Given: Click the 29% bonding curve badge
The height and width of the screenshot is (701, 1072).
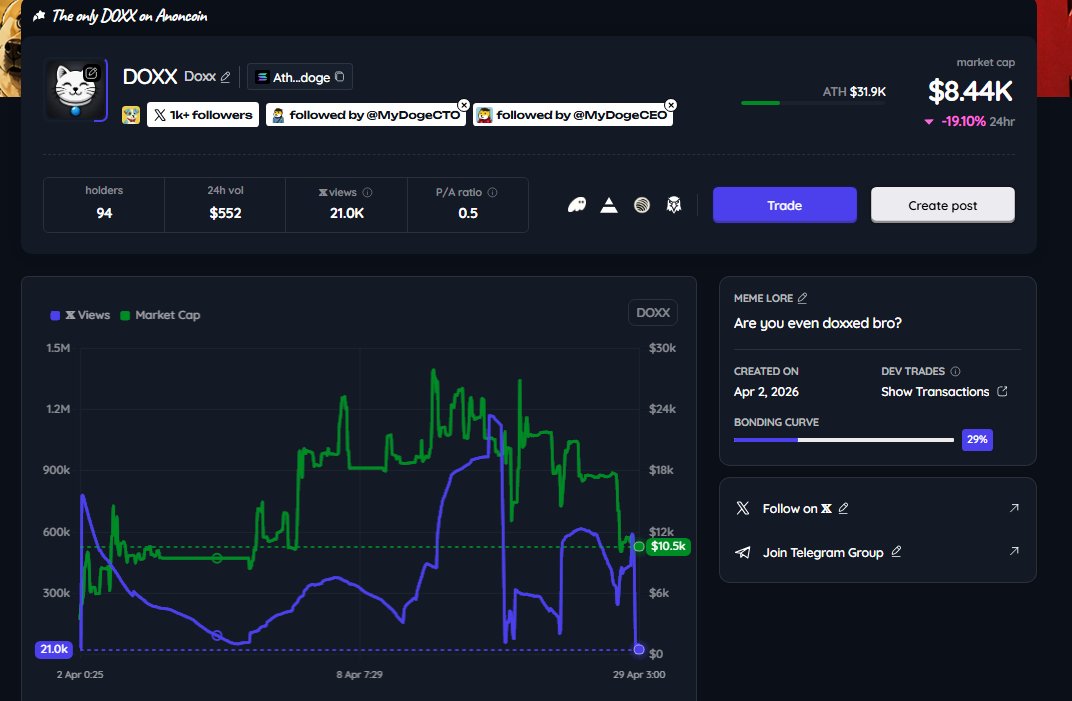Looking at the screenshot, I should (977, 440).
